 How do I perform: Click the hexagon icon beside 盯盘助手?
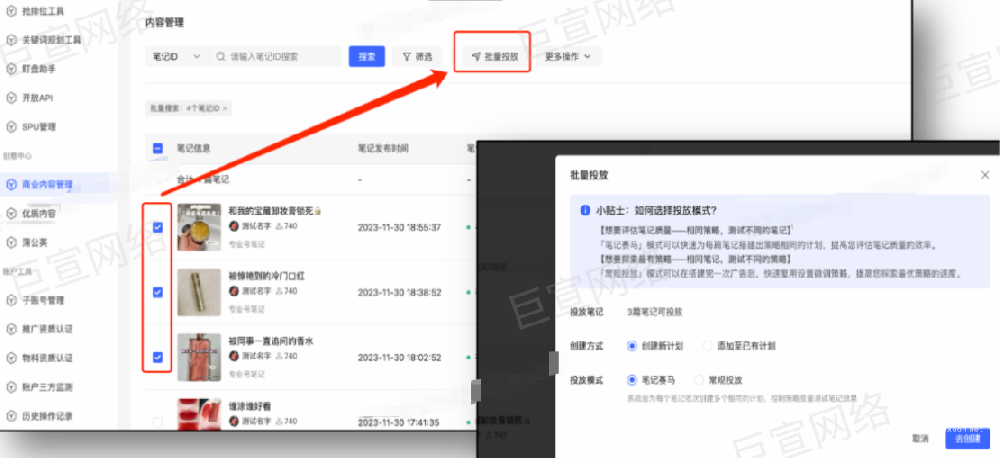coord(11,69)
